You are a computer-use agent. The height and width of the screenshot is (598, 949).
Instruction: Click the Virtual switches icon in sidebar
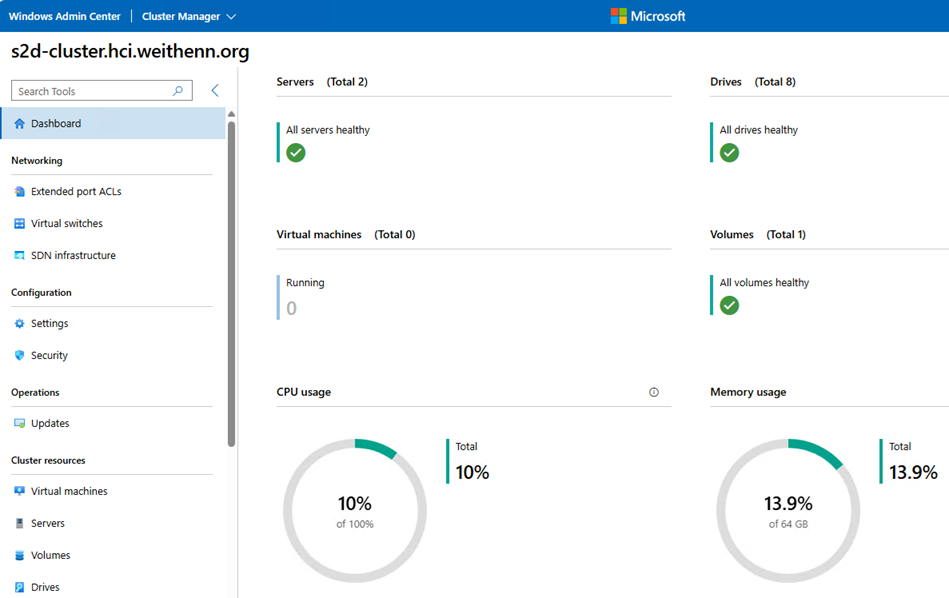[x=19, y=224]
